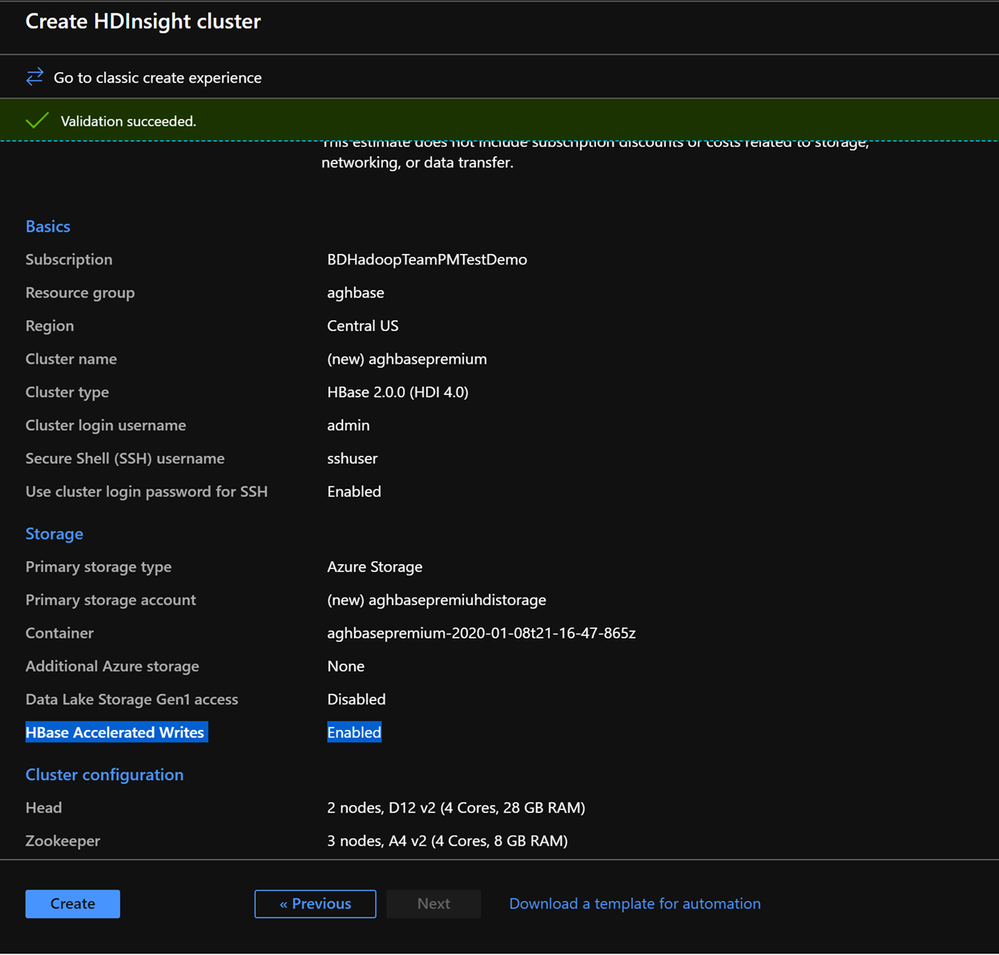The image size is (999, 955).
Task: Click the Zookeeper node label
Action: click(x=63, y=840)
